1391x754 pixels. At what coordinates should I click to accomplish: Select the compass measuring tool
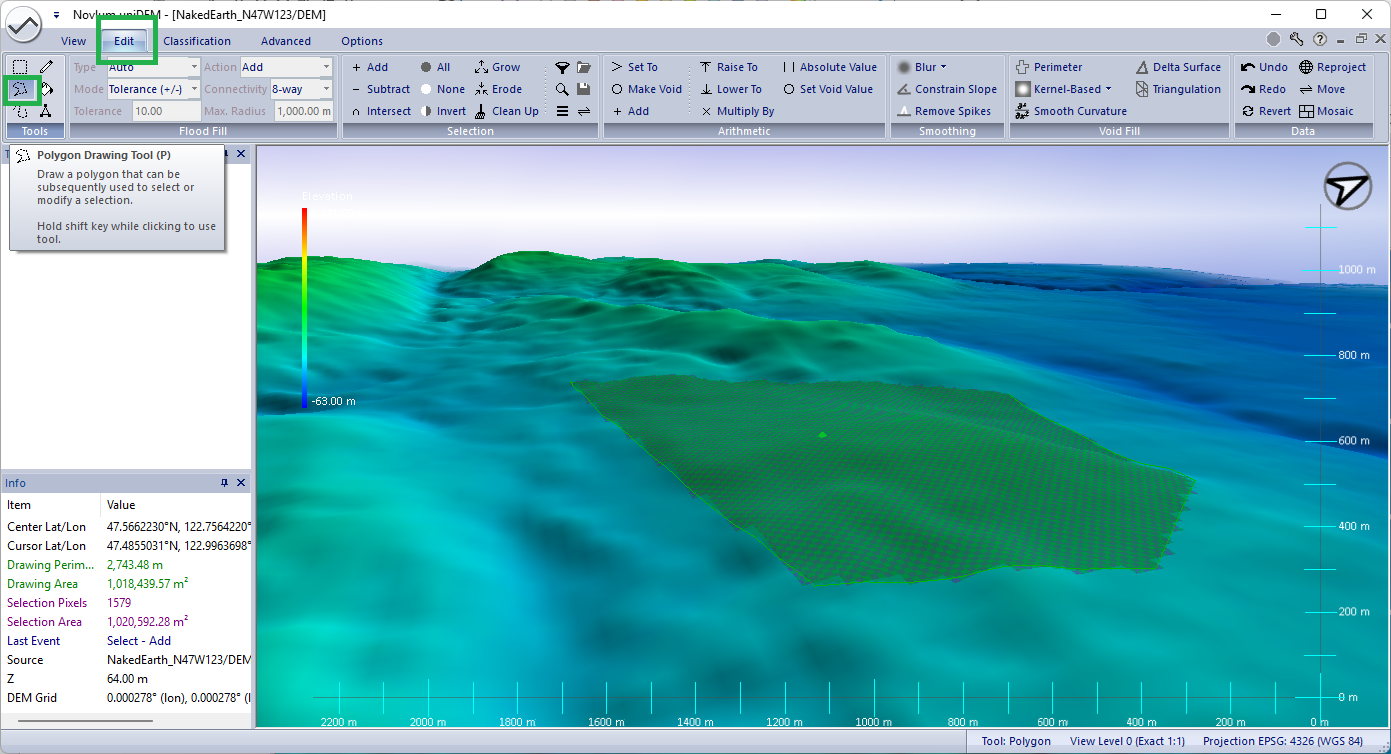pos(45,111)
